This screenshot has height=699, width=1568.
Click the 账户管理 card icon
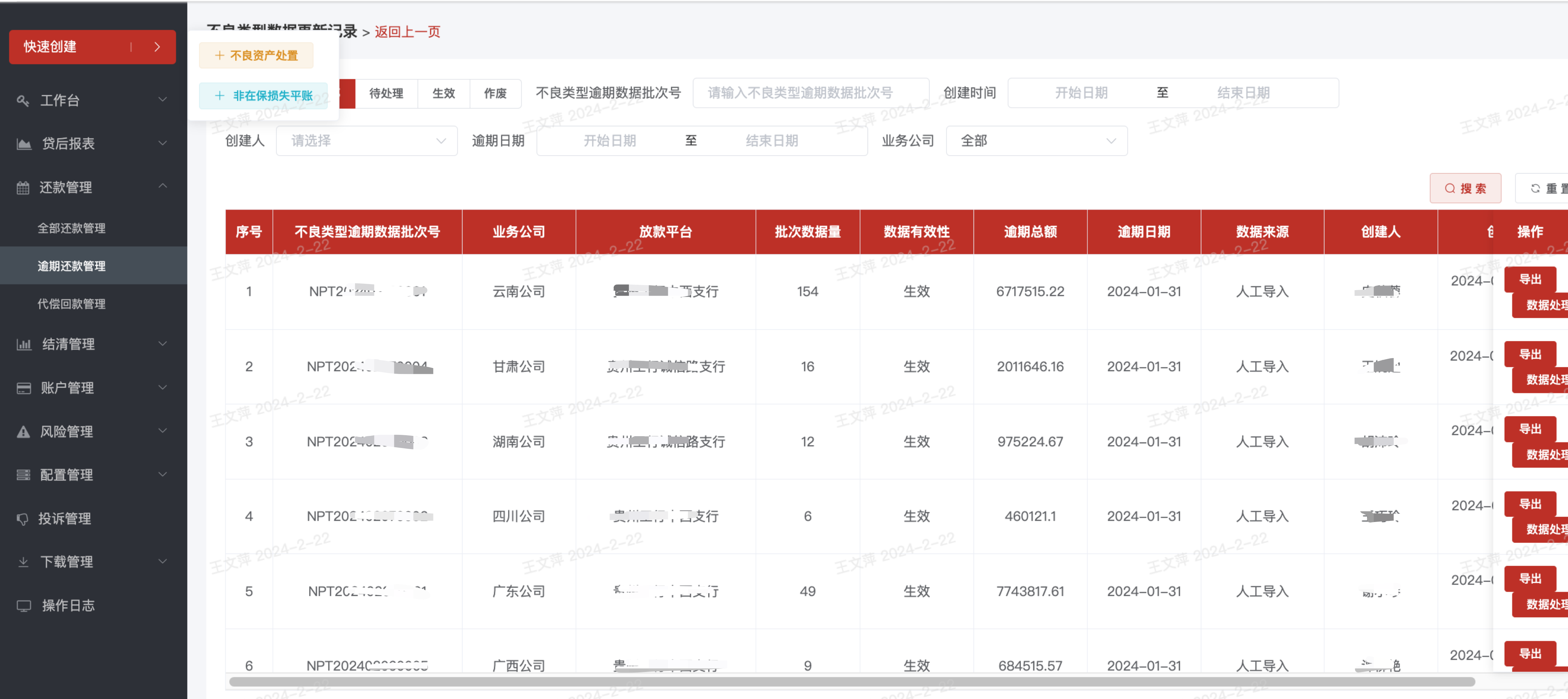[24, 388]
